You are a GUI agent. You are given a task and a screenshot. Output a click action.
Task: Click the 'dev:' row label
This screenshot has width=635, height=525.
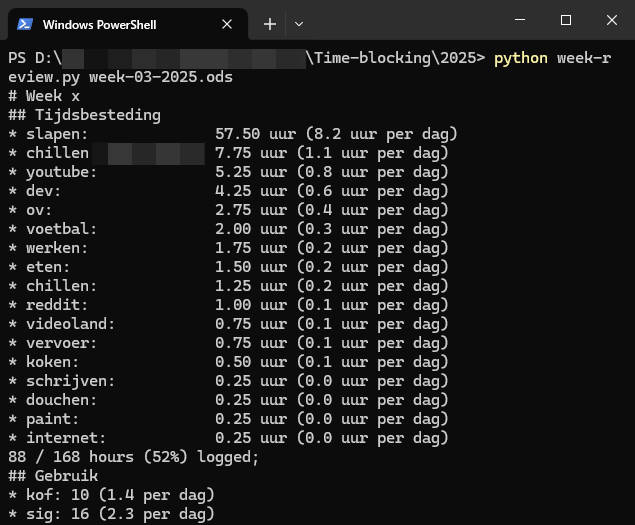click(x=43, y=191)
